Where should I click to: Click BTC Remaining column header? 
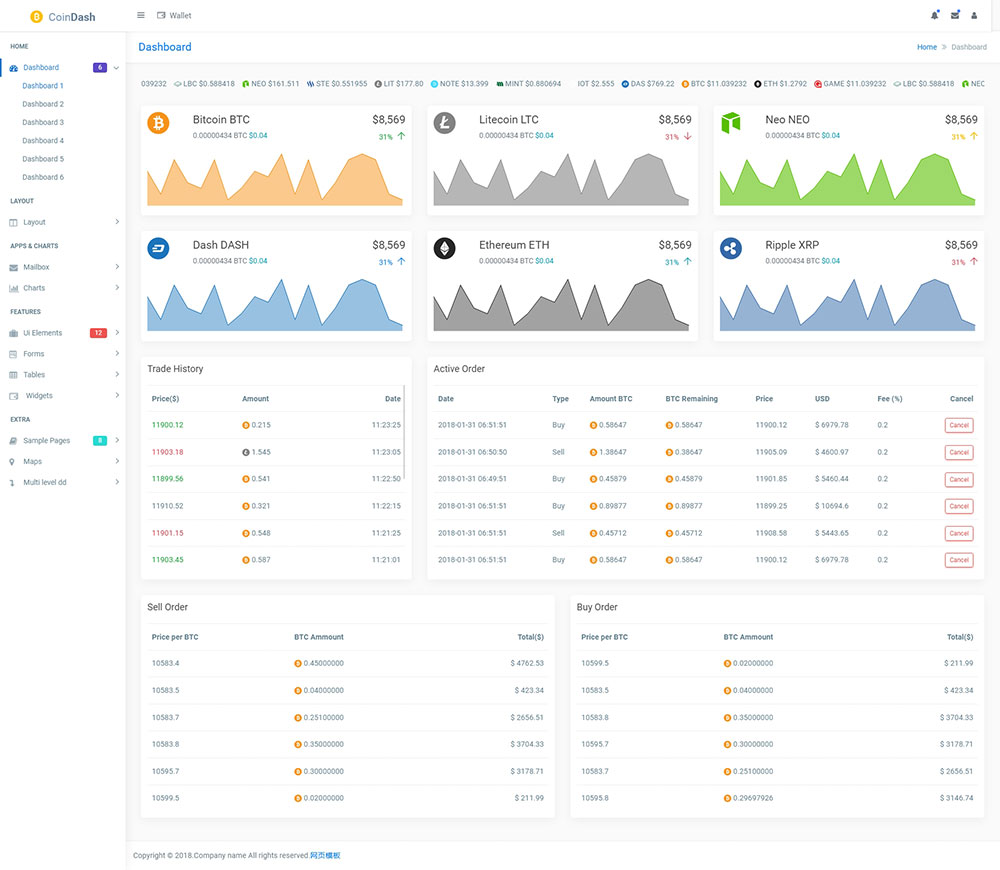(x=691, y=399)
